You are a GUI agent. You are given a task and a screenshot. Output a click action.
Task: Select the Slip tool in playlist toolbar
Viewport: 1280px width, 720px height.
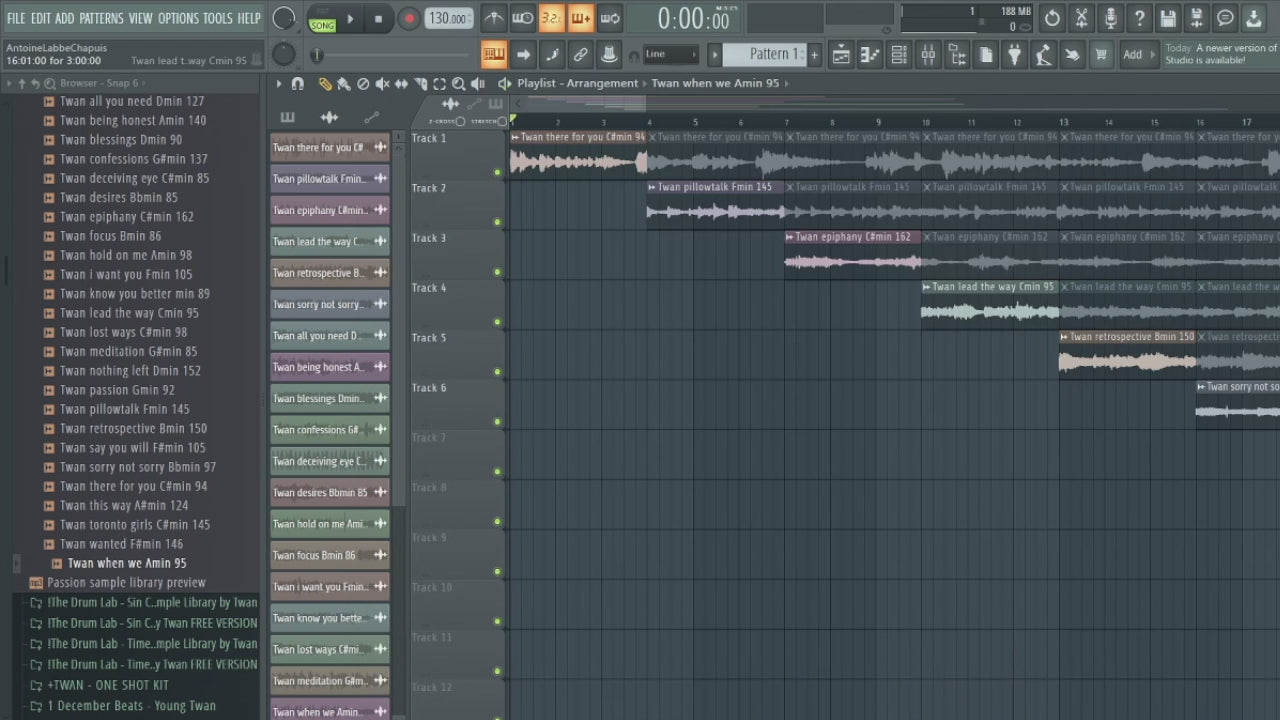tap(401, 84)
